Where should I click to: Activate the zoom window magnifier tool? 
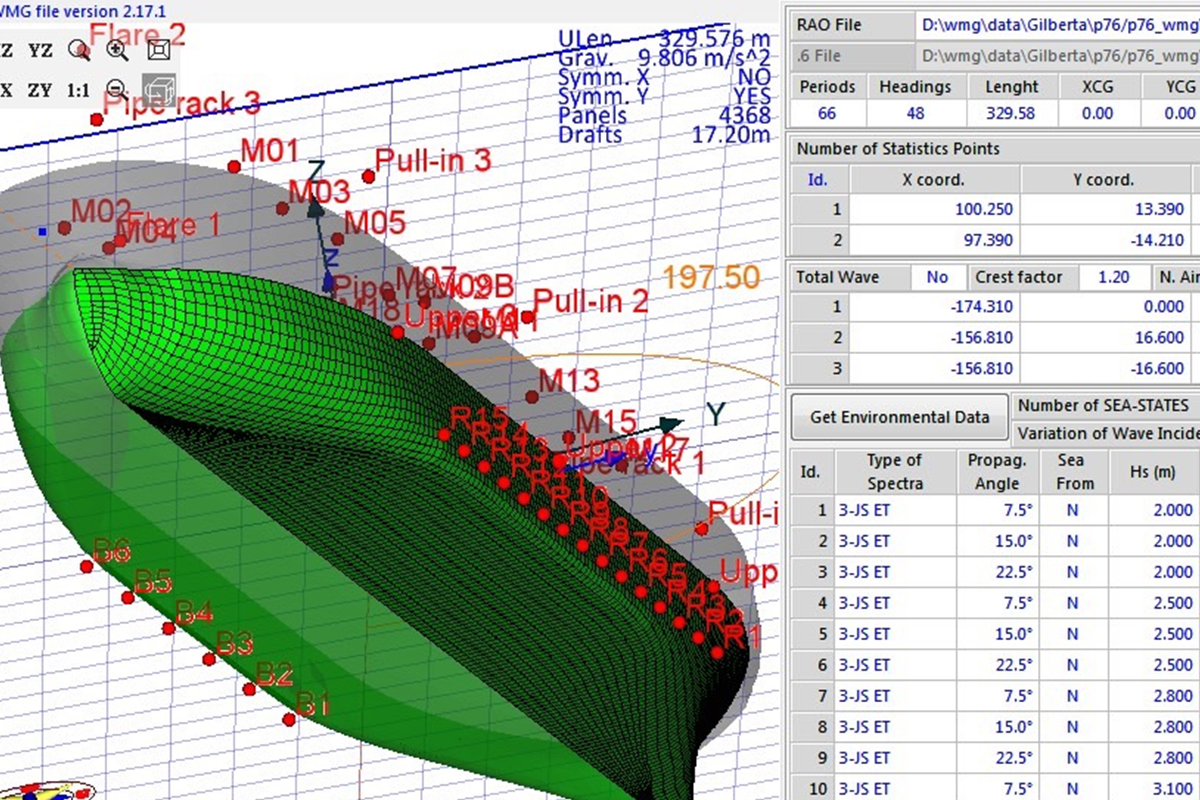point(79,50)
